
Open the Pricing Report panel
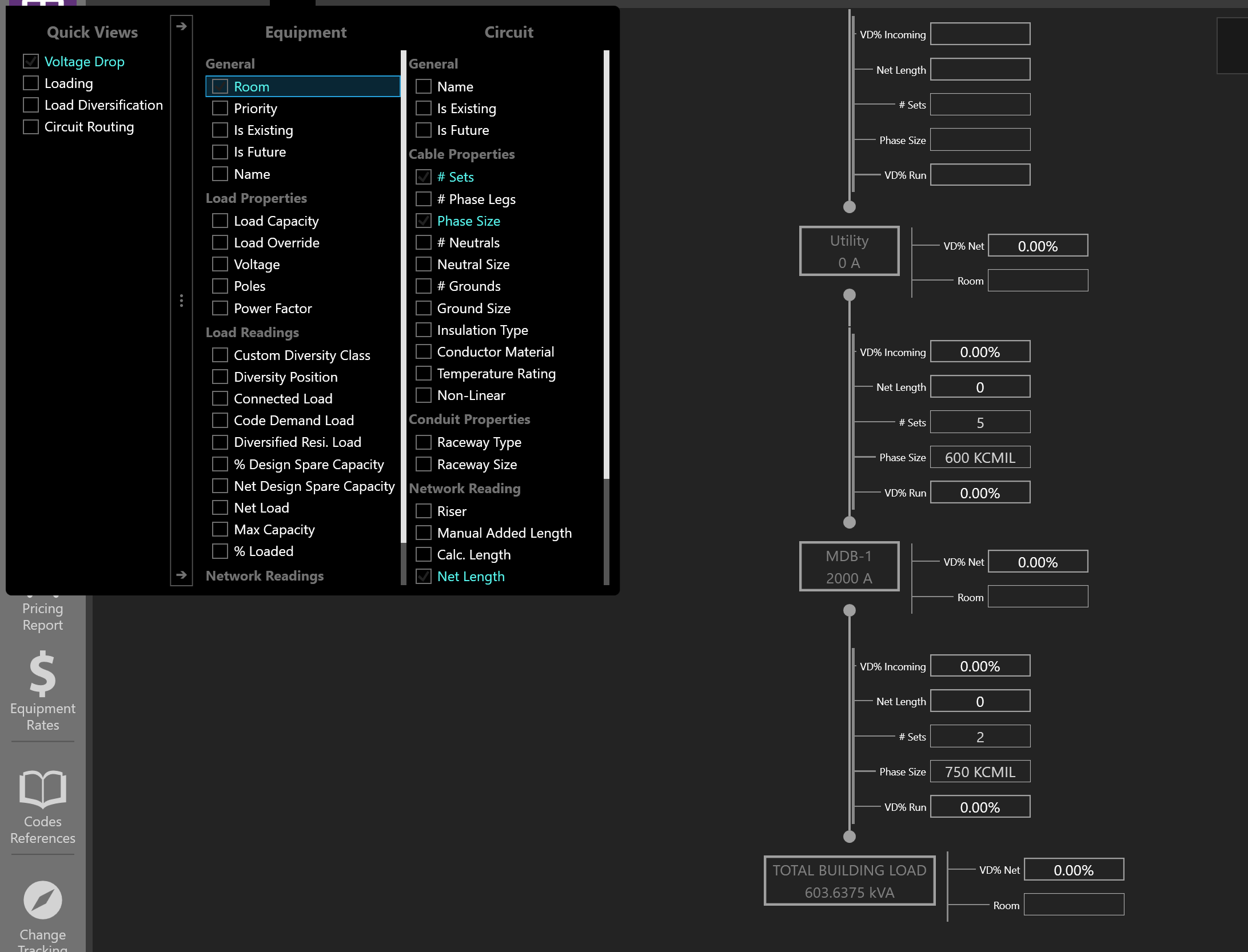(42, 616)
